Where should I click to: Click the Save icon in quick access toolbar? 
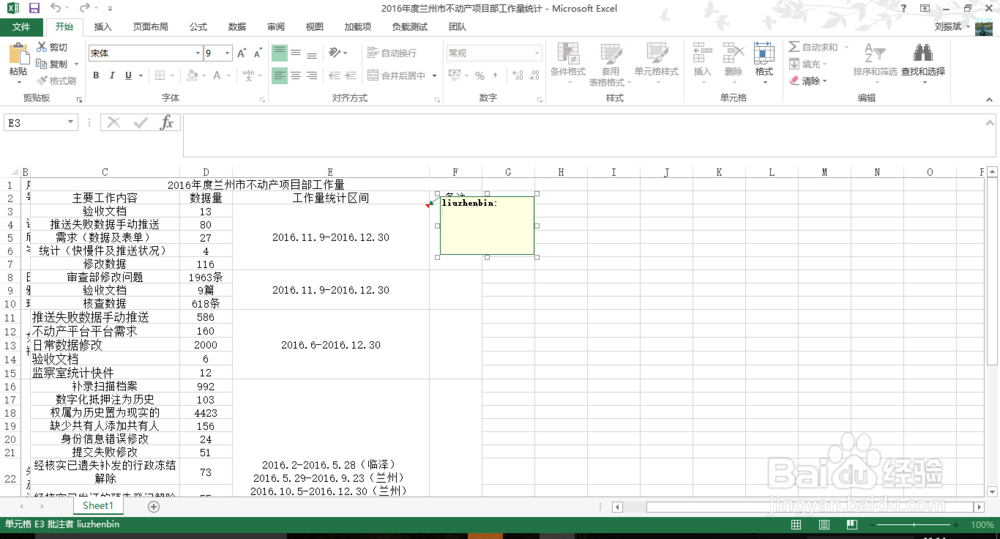[x=34, y=8]
